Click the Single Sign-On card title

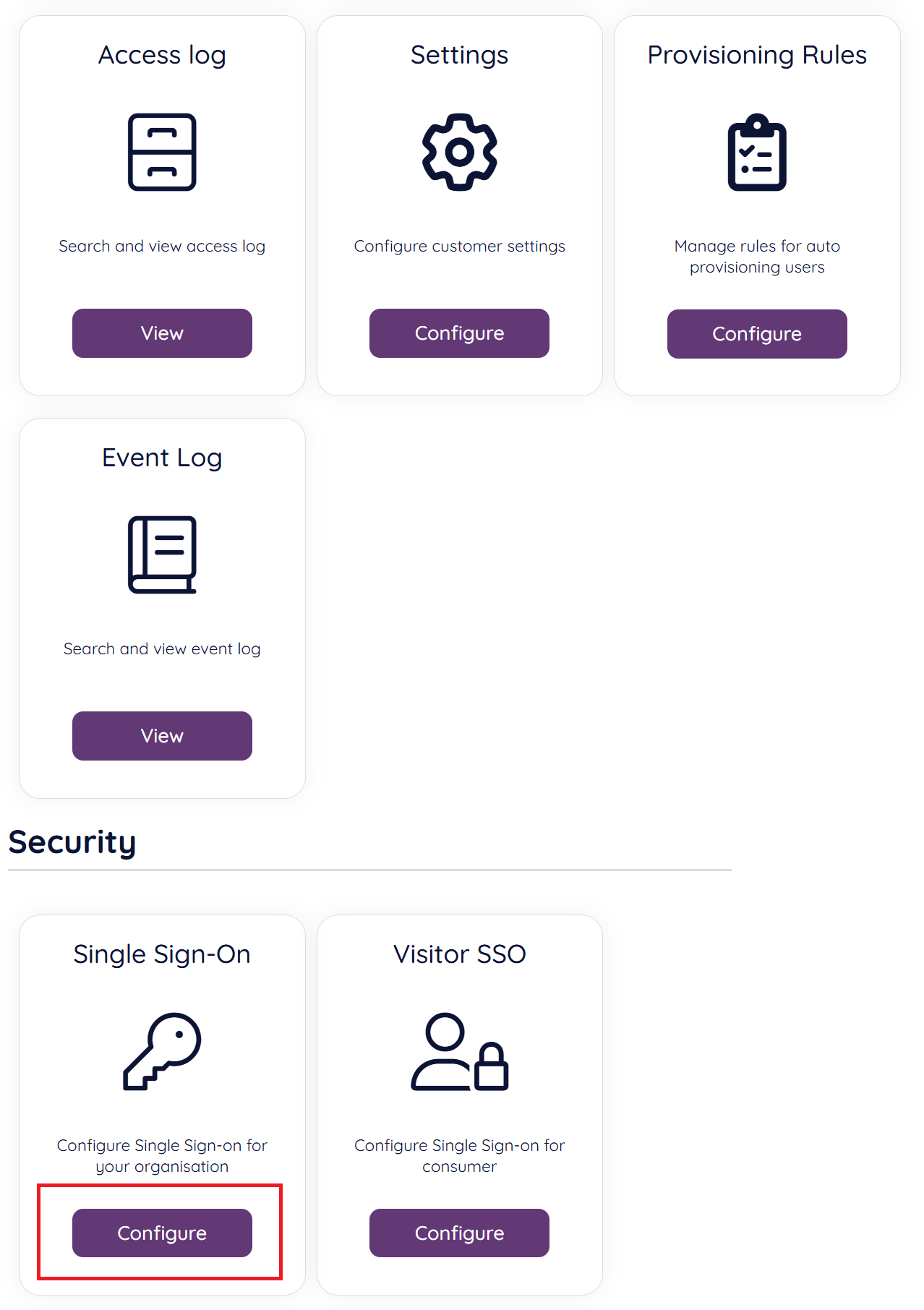tap(162, 954)
